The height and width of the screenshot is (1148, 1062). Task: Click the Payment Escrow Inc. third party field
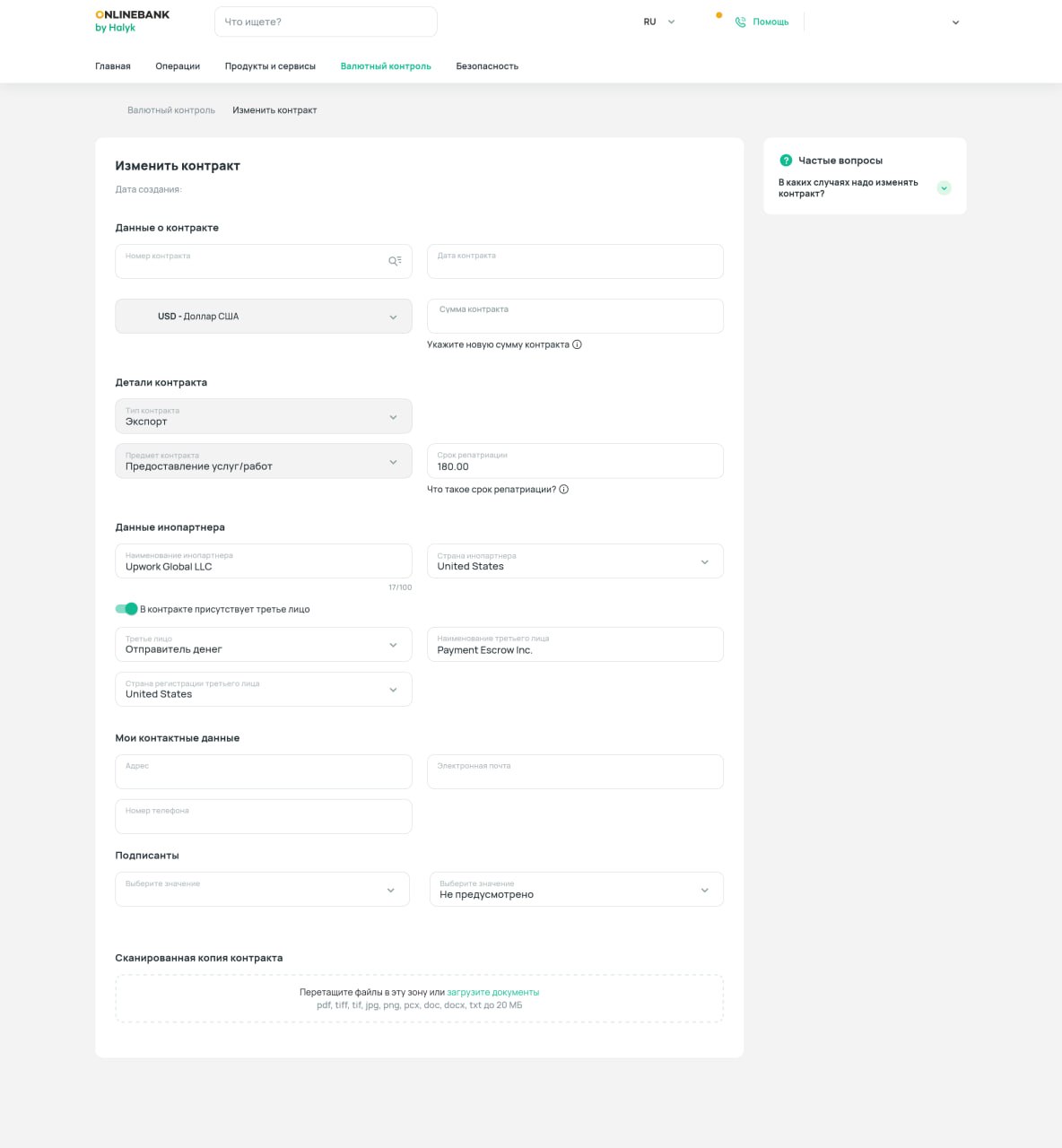click(x=575, y=645)
